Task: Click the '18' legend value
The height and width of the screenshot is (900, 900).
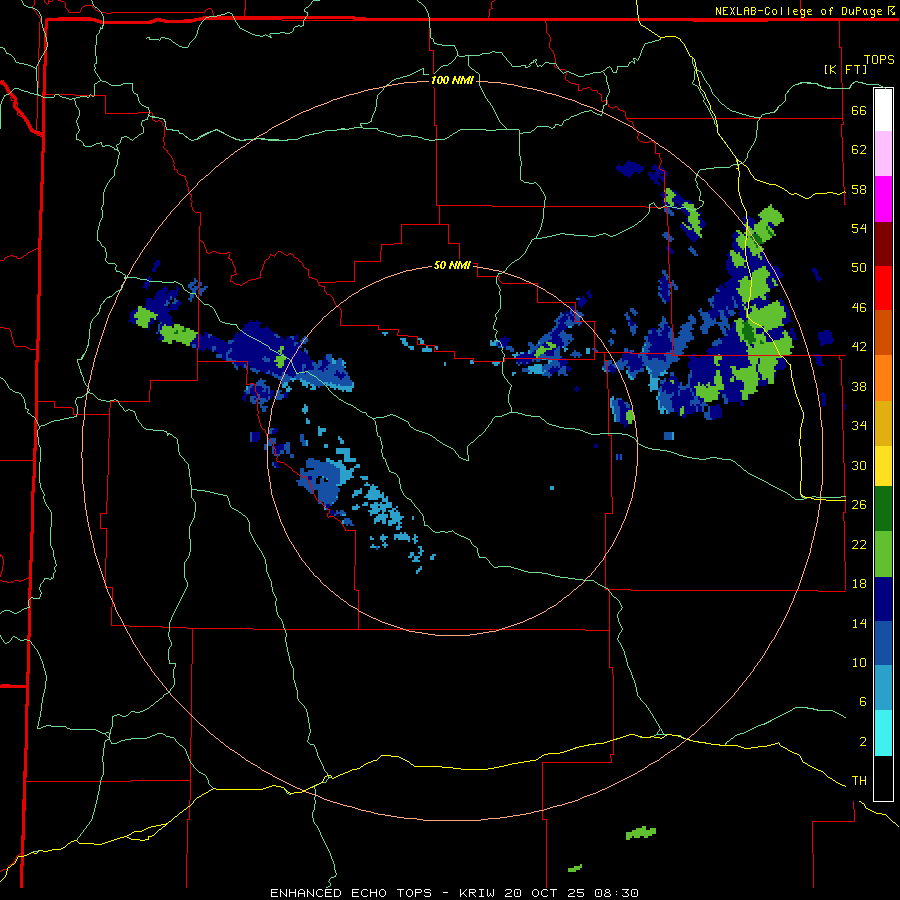Action: (859, 584)
